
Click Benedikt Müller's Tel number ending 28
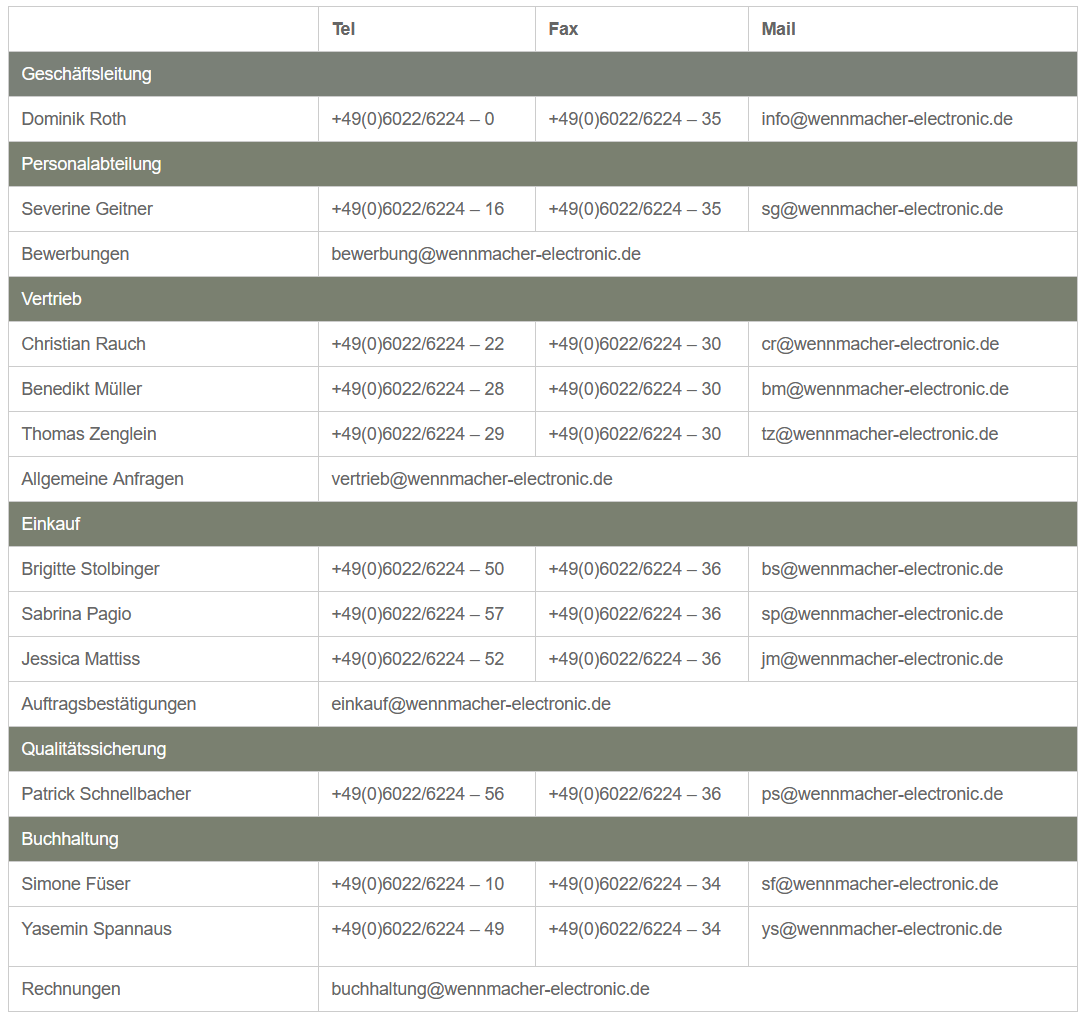(418, 389)
